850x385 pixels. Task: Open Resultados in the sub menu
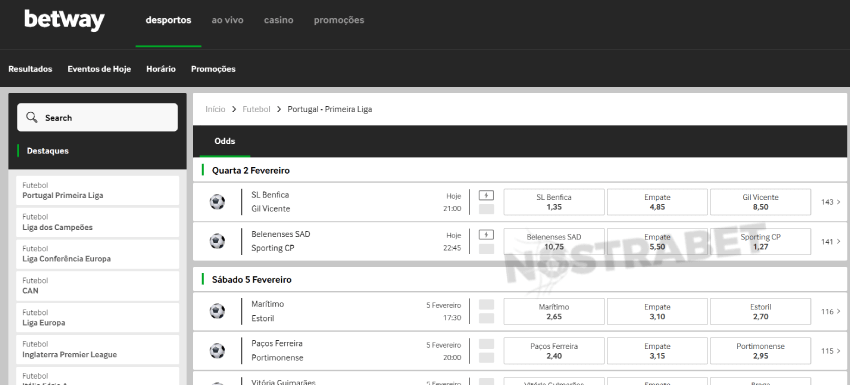click(x=30, y=69)
